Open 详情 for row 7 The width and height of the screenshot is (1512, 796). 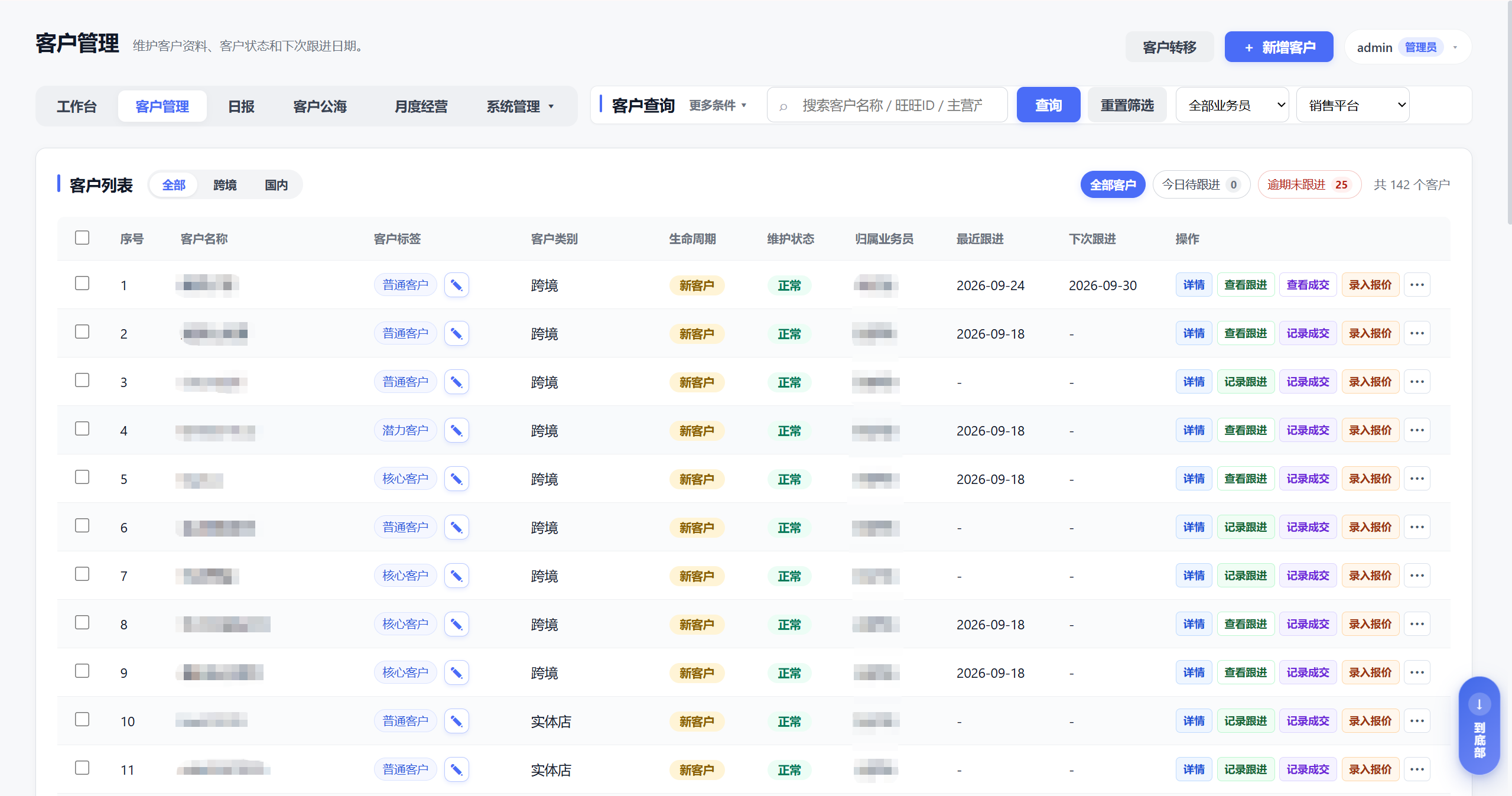[1194, 576]
